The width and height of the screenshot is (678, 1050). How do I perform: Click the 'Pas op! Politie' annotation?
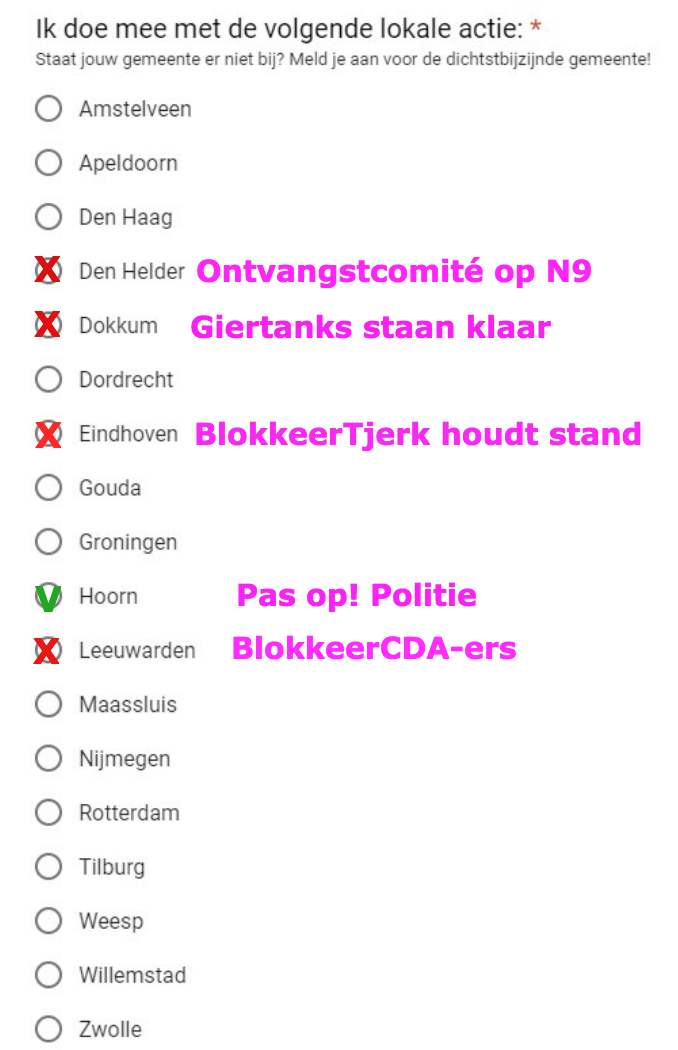tap(356, 595)
